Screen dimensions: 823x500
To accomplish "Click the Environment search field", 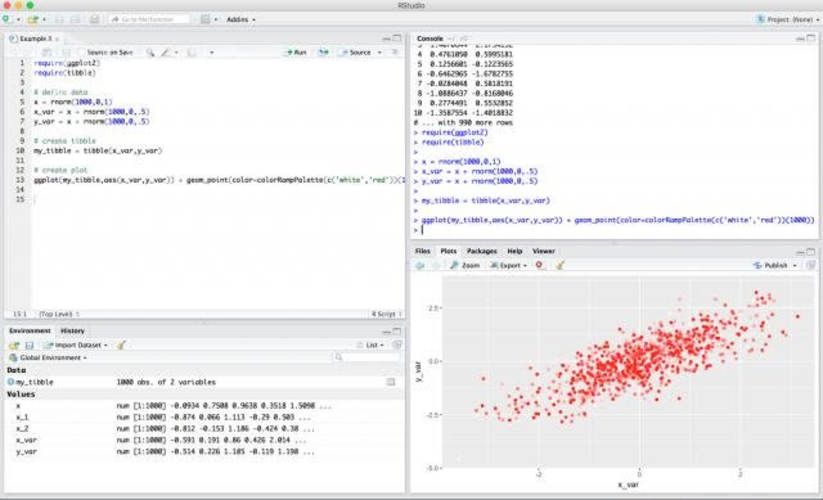I will [366, 358].
